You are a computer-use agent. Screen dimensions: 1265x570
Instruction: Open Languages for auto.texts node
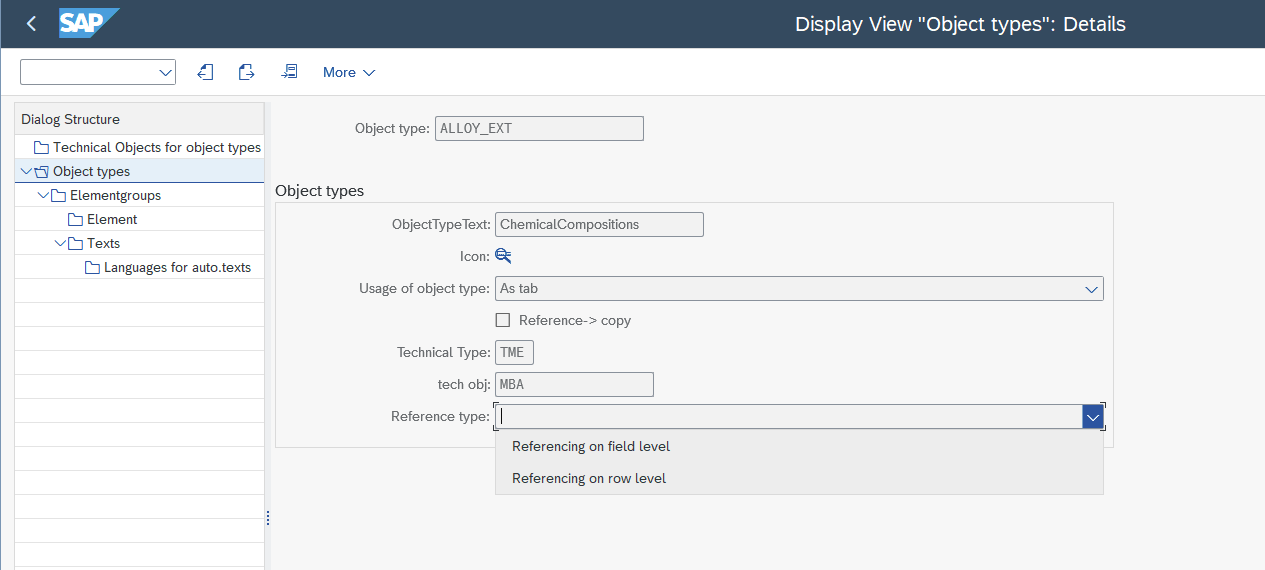pyautogui.click(x=177, y=267)
